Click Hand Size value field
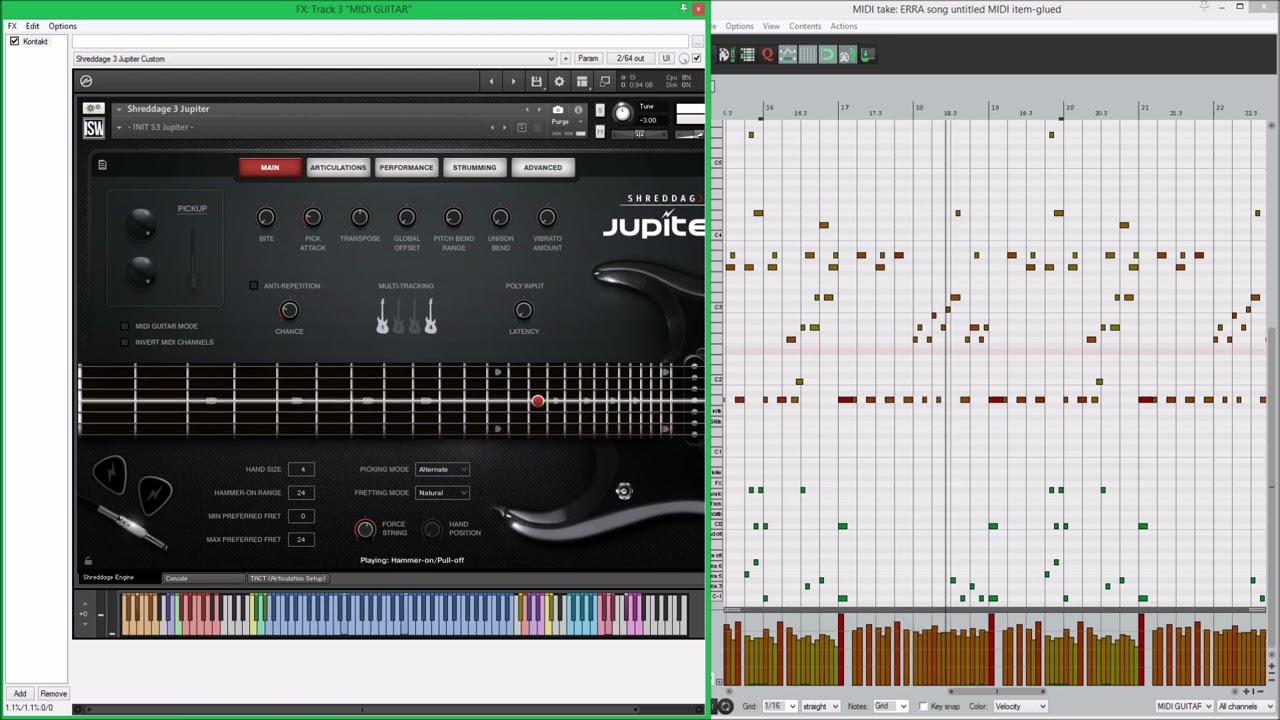Image resolution: width=1280 pixels, height=720 pixels. 302,469
